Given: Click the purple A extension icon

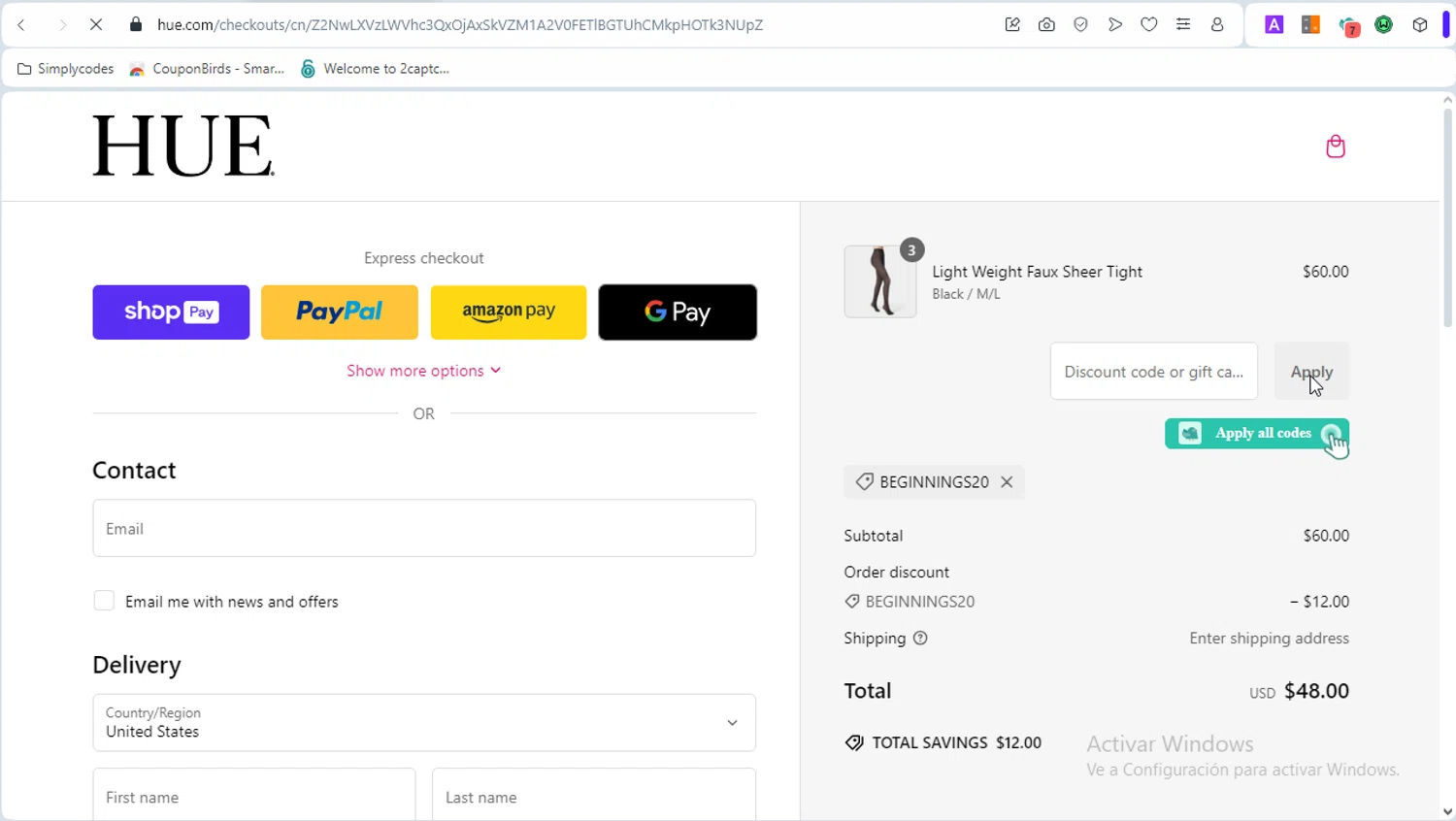Looking at the screenshot, I should click(1274, 25).
